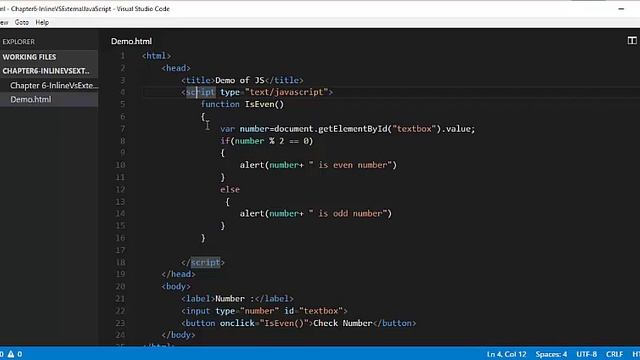Click the "is odd number" string
640x360 pixels.
click(348, 213)
